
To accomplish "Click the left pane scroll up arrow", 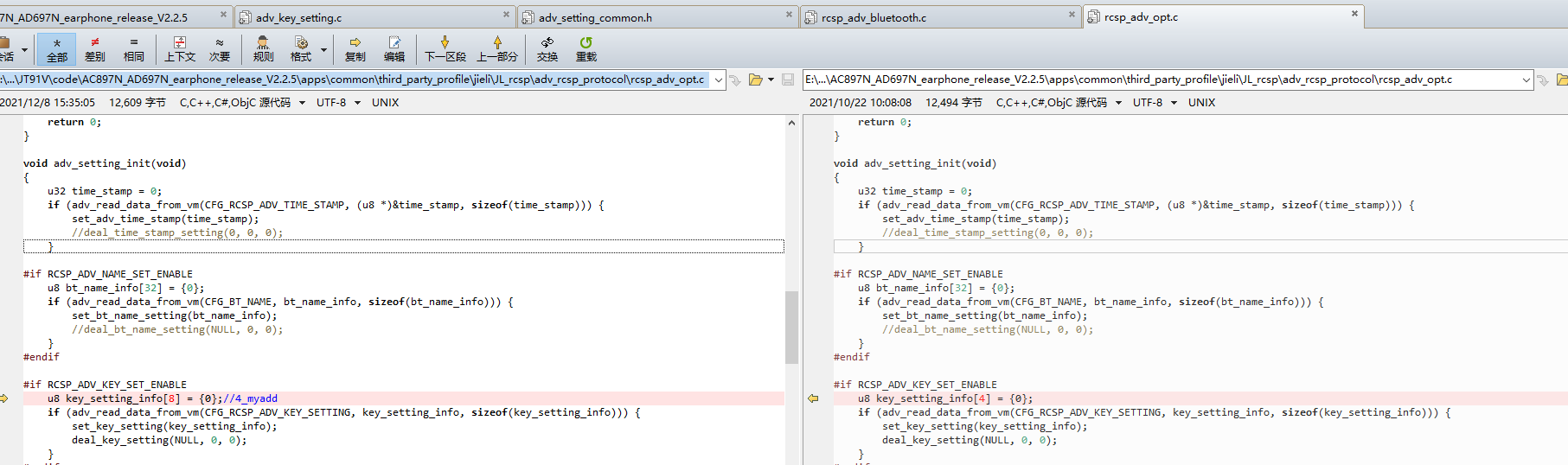I will (791, 123).
